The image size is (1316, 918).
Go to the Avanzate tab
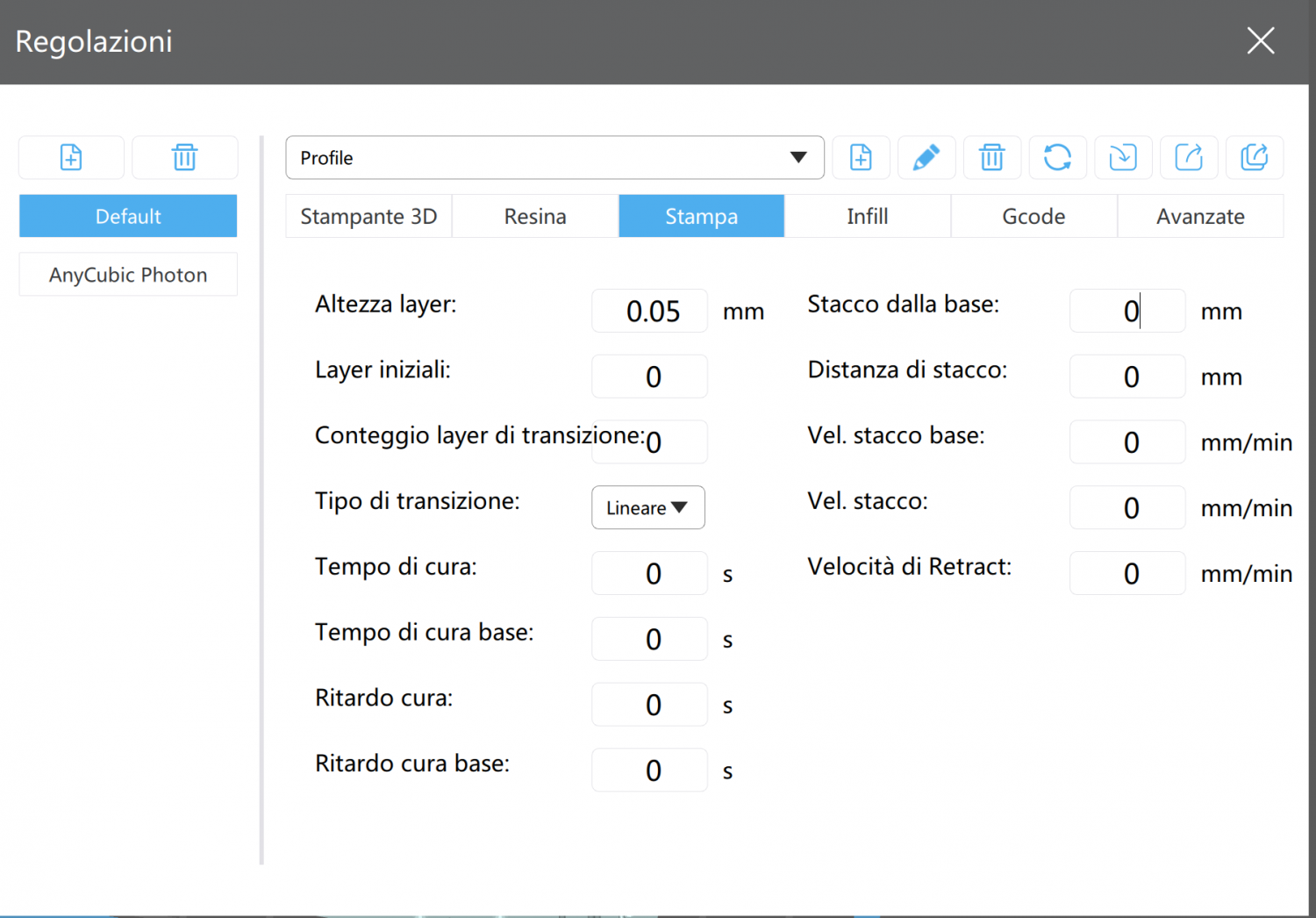tap(1200, 217)
